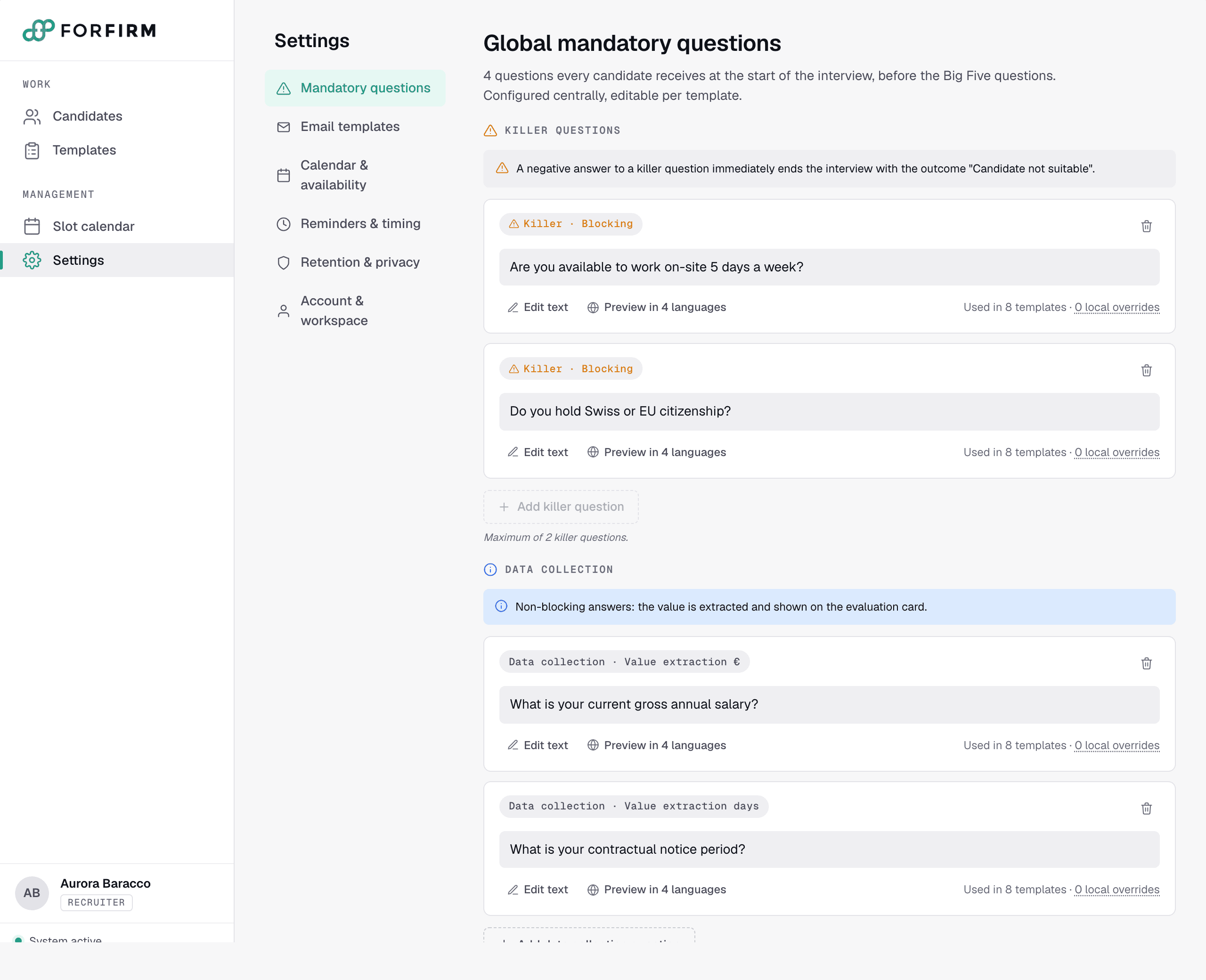
Task: Click the Killer Blocking tag on citizenship question
Action: [x=570, y=368]
